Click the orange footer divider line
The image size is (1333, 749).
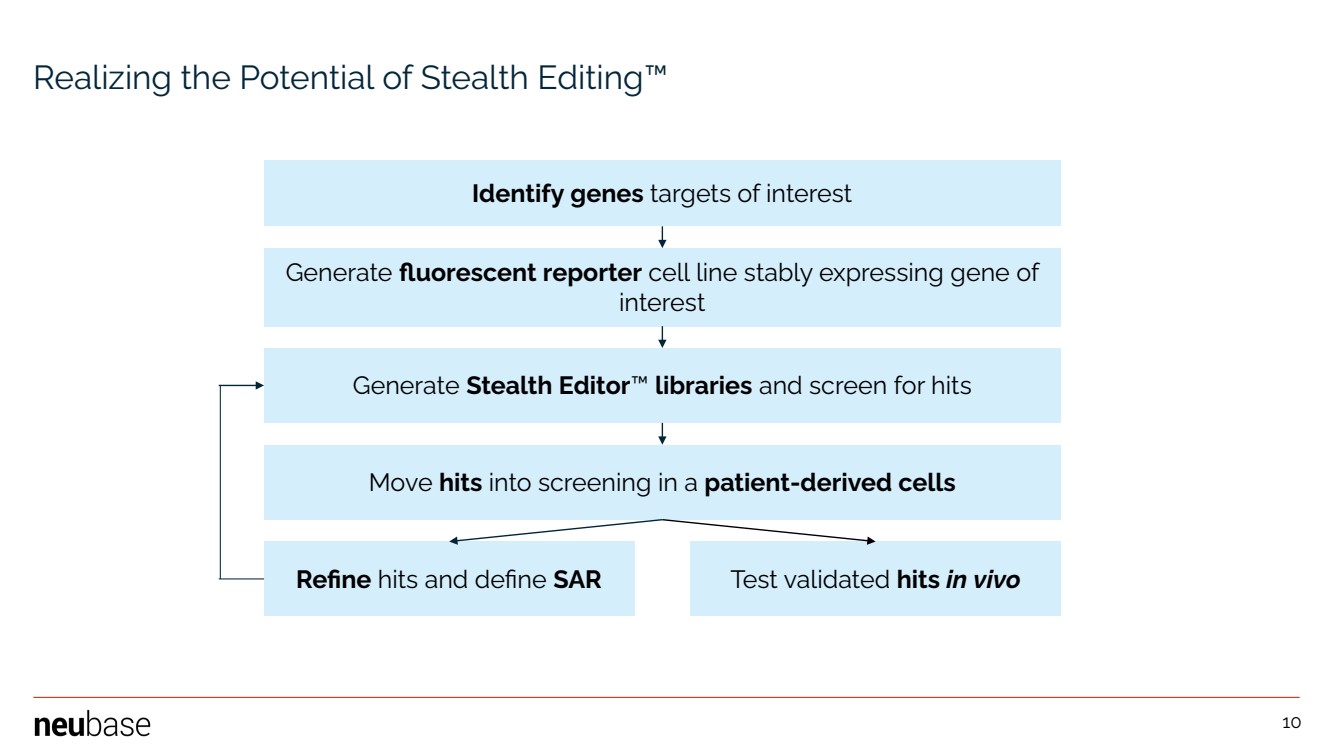pos(666,697)
